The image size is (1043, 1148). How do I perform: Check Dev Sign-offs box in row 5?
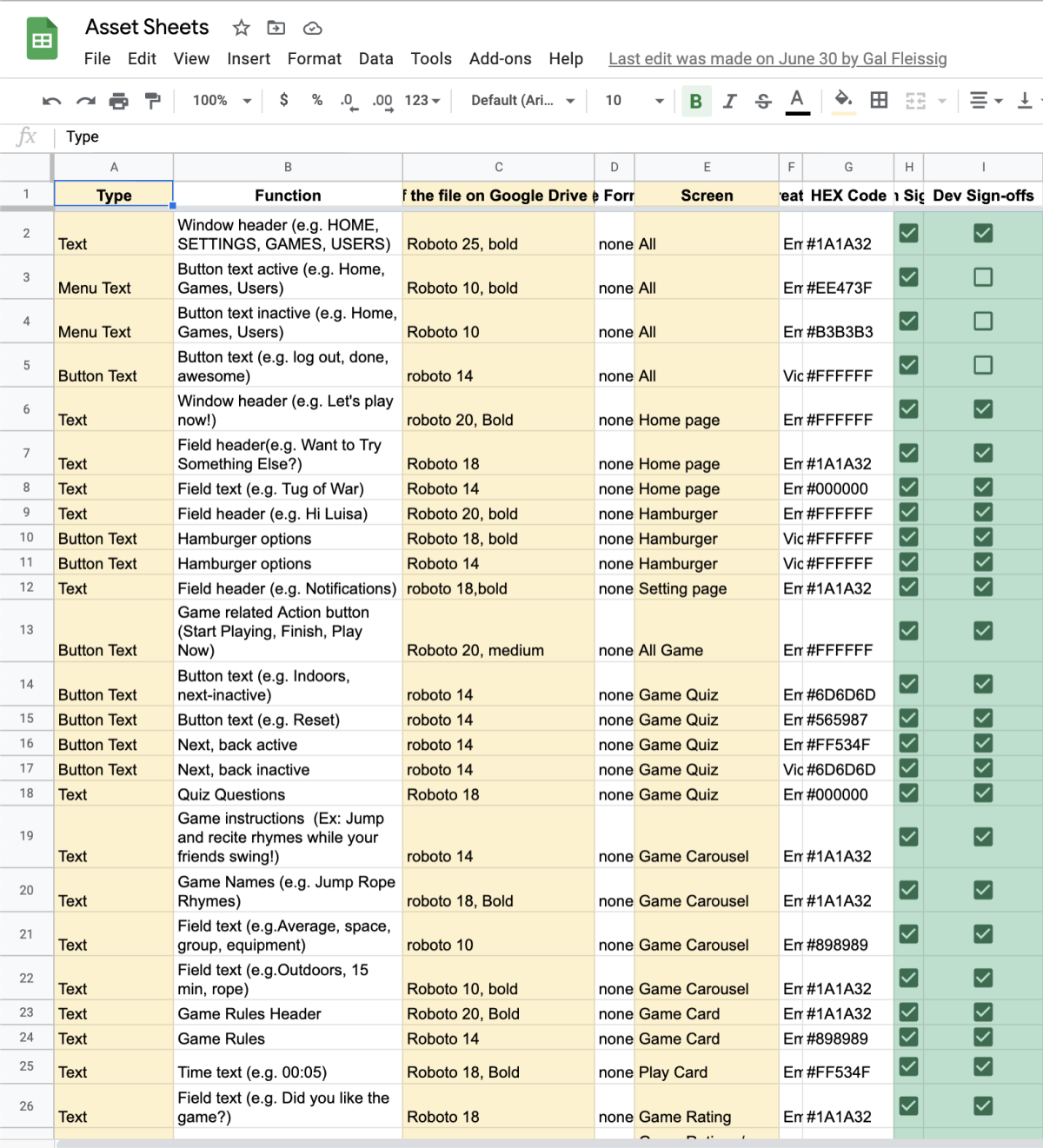[x=983, y=365]
